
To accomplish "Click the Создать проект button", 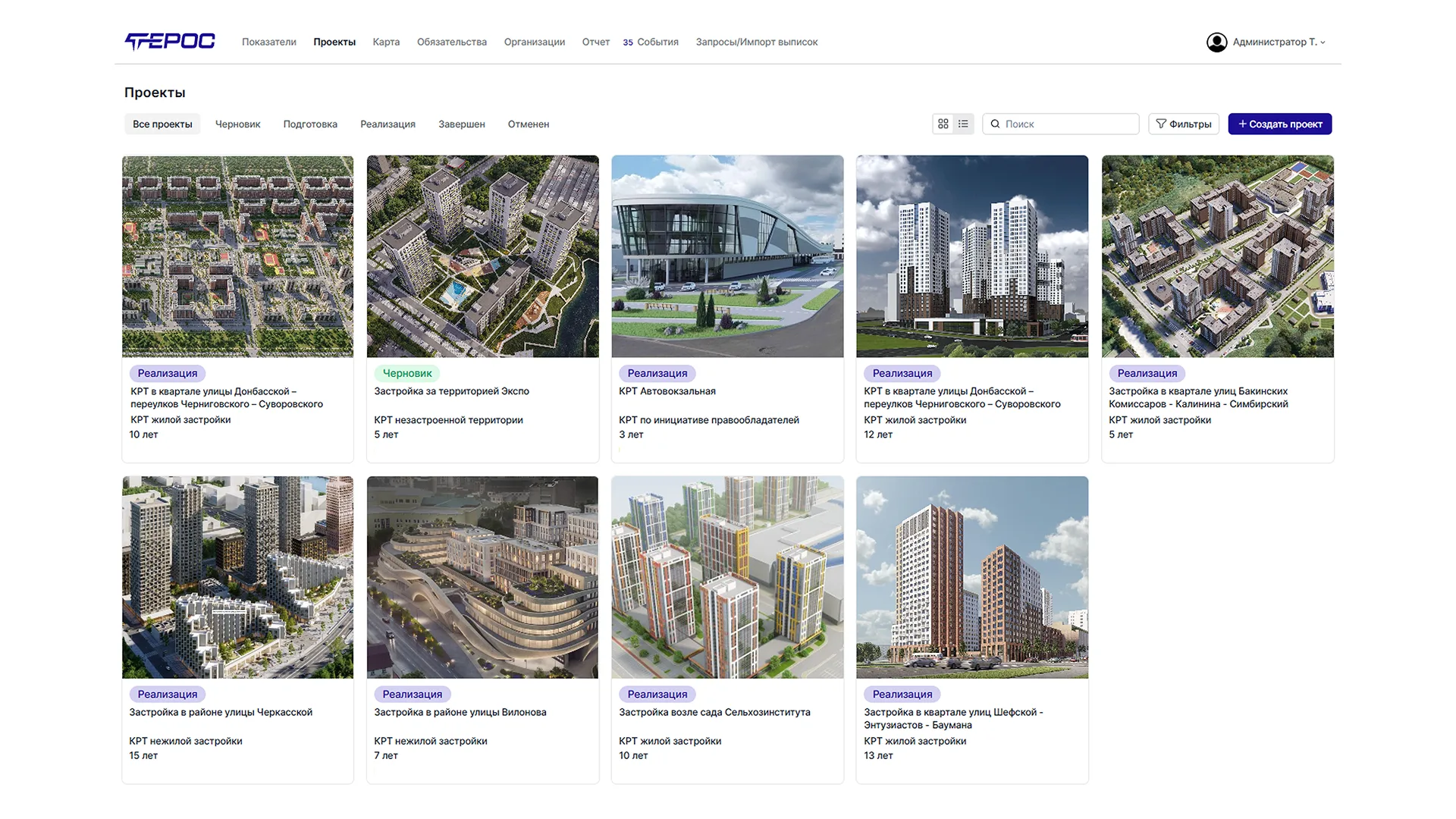I will 1280,124.
